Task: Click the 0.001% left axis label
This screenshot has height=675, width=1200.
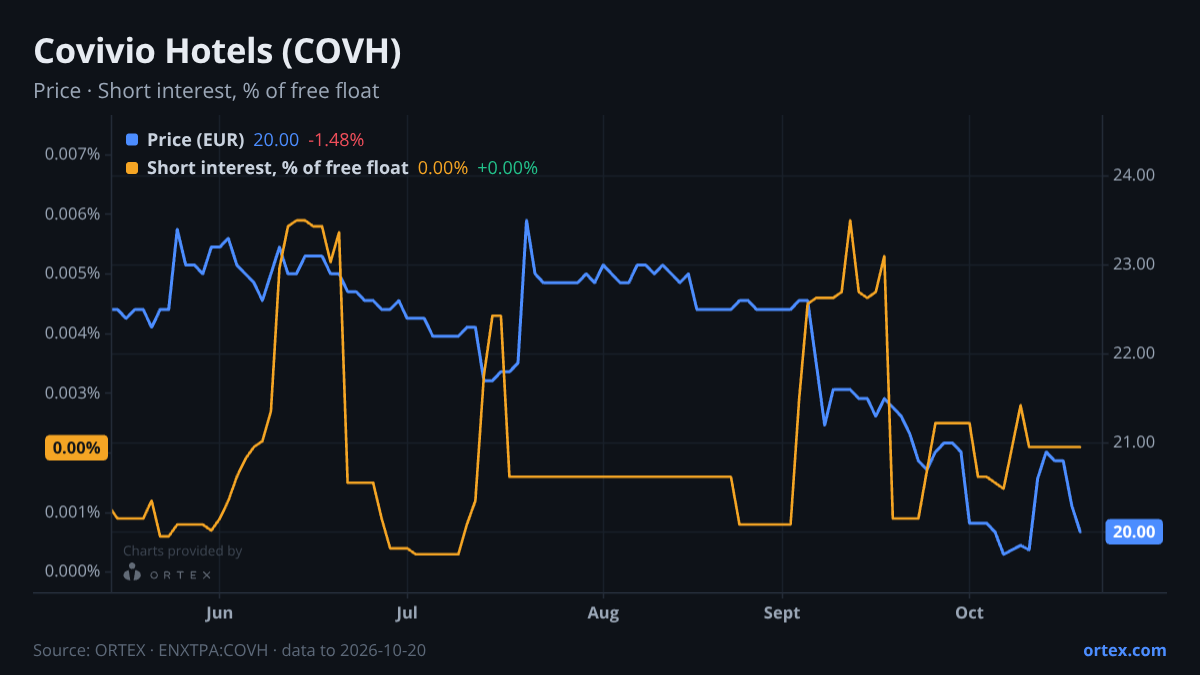Action: pyautogui.click(x=72, y=512)
